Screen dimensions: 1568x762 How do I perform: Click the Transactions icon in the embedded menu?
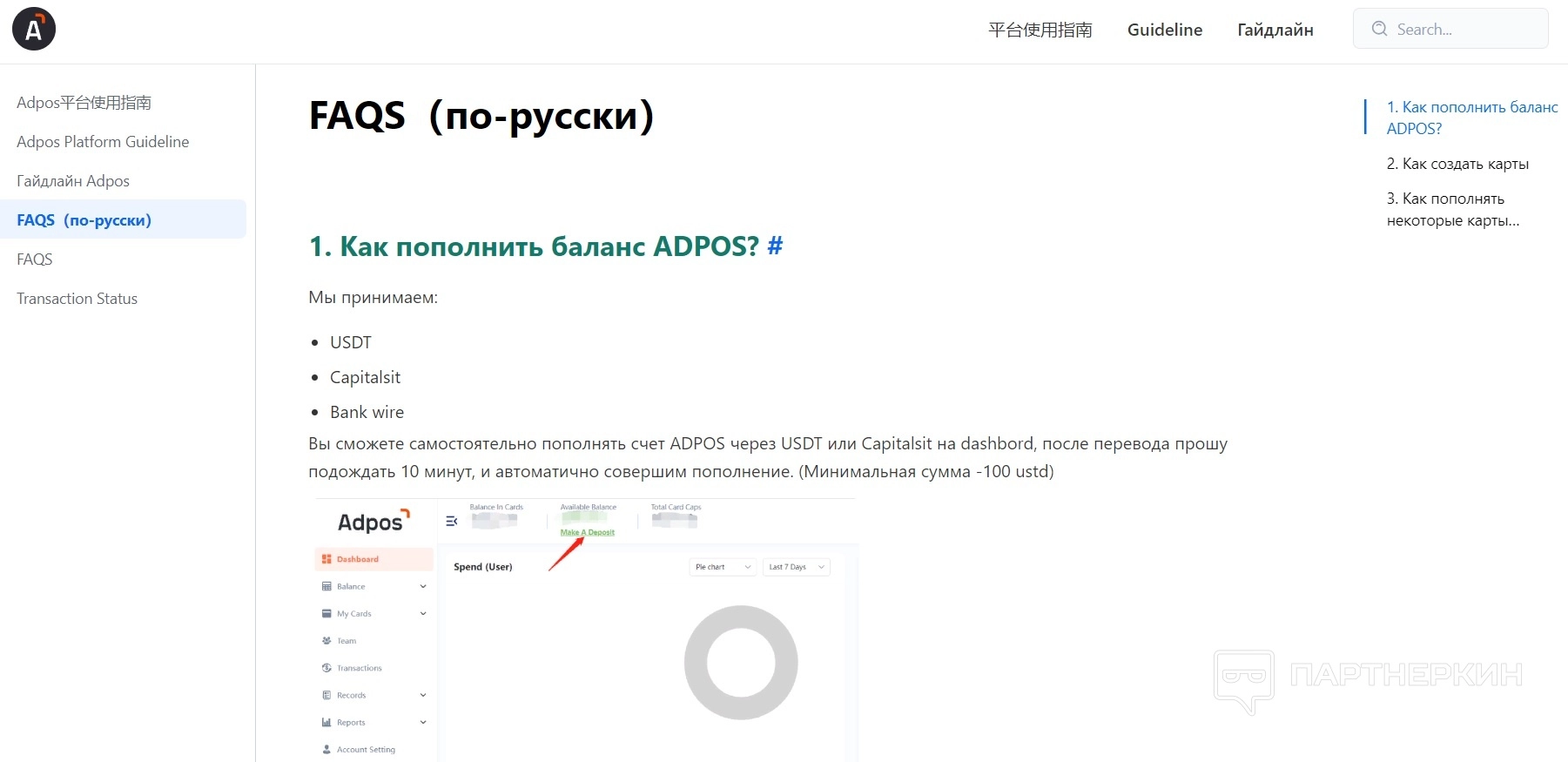326,668
